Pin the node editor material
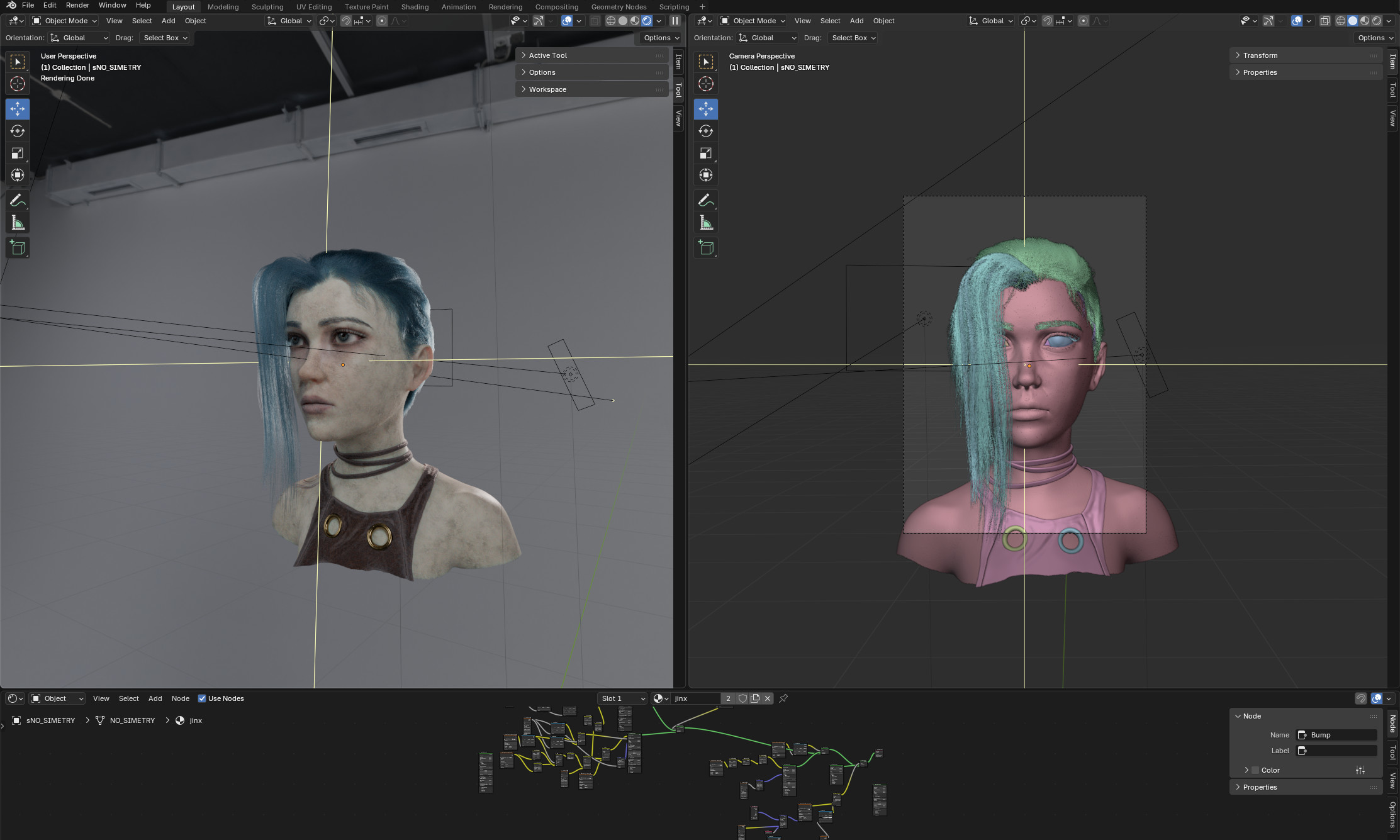 pyautogui.click(x=783, y=698)
